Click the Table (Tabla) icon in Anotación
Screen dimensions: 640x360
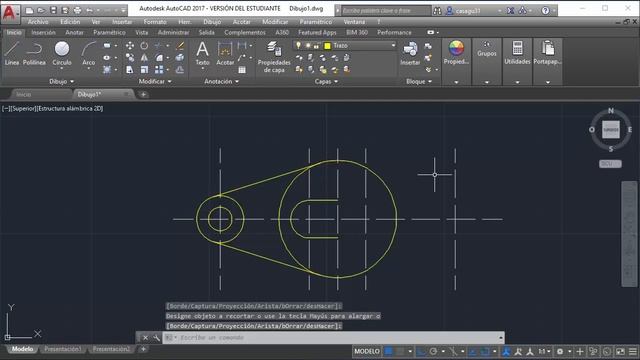[242, 70]
